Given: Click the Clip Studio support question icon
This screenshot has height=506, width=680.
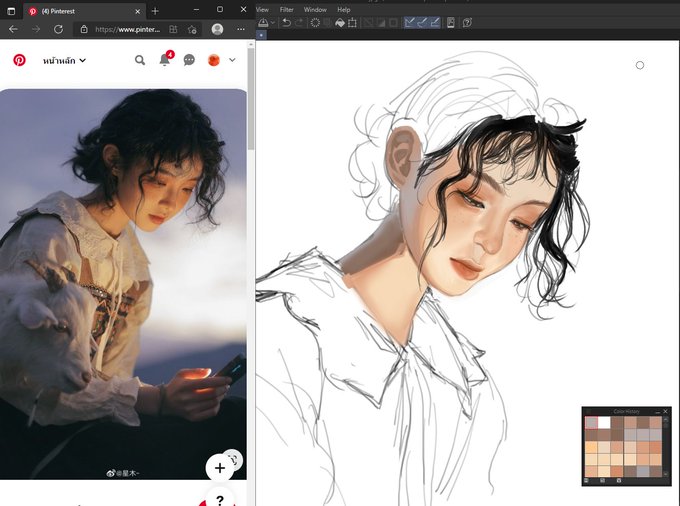Looking at the screenshot, I should (467, 23).
